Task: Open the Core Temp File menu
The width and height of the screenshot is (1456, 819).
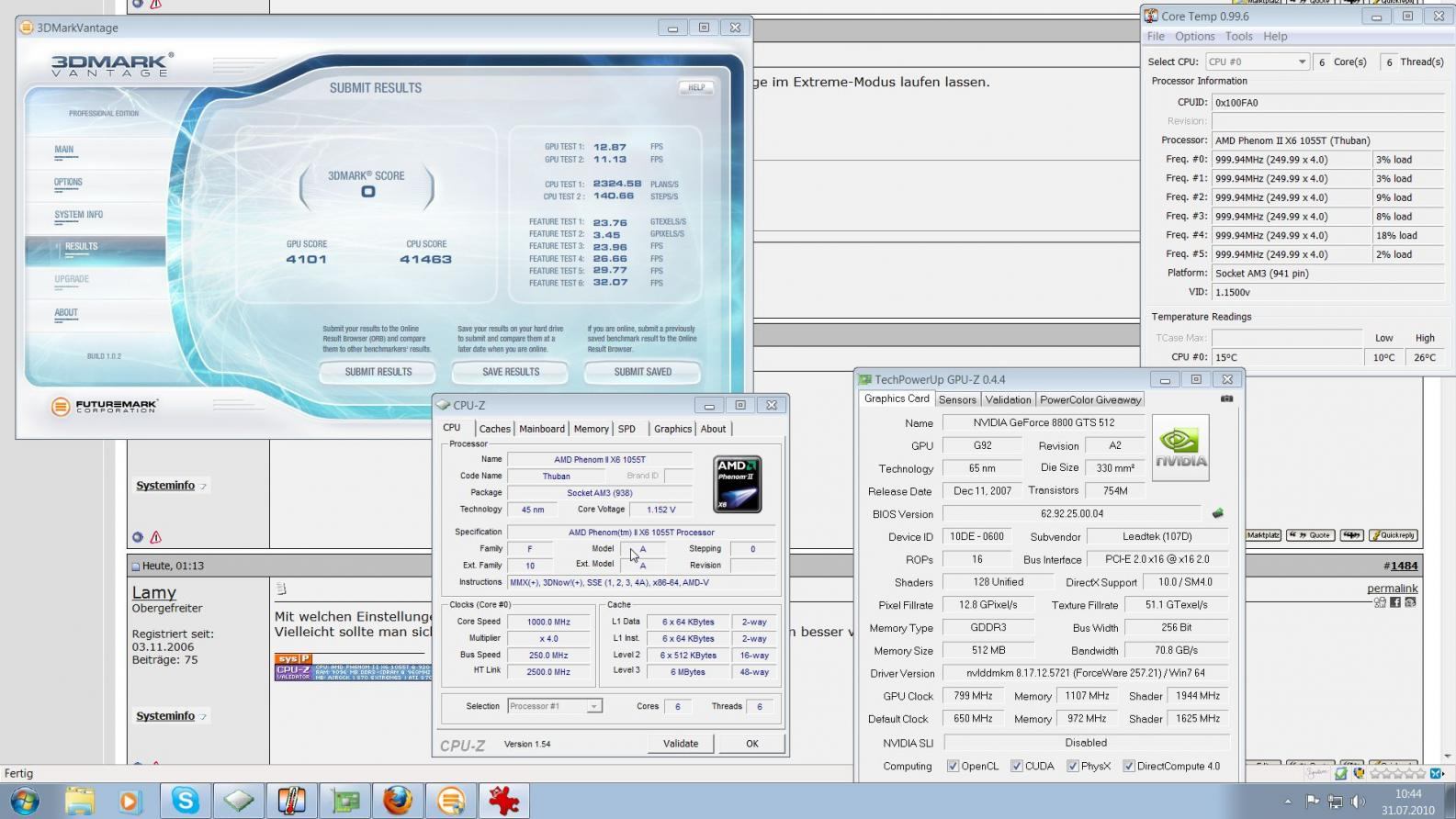Action: [1156, 37]
